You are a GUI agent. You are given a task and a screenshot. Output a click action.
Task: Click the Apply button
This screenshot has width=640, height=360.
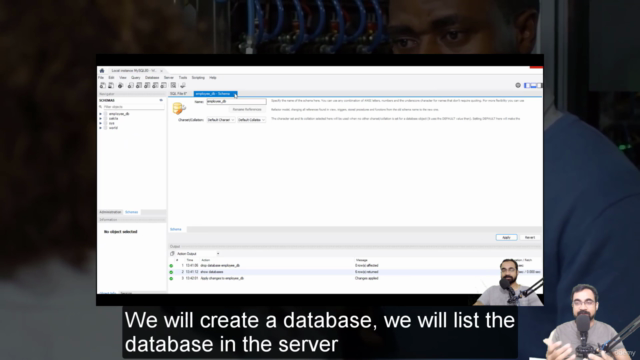[x=506, y=238]
